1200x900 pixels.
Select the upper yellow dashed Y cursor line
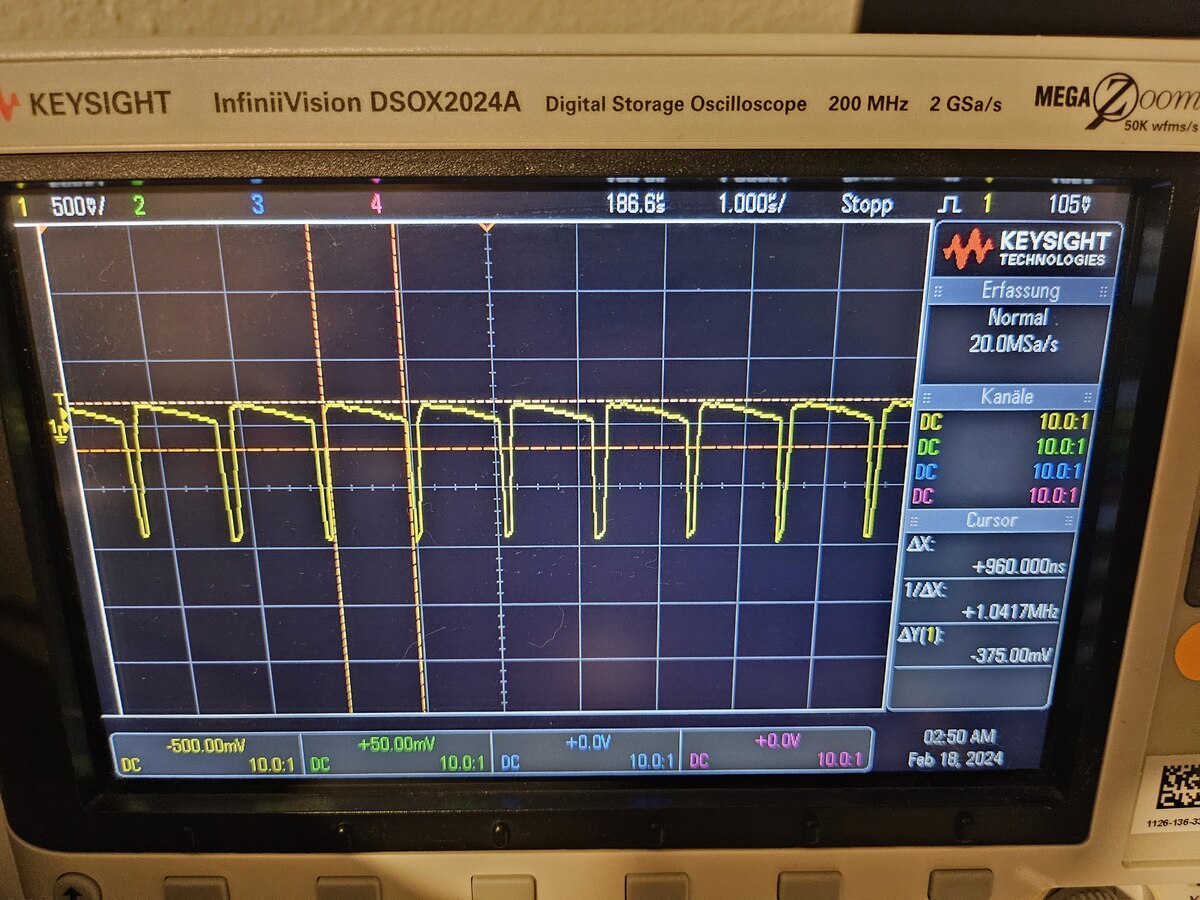[x=490, y=403]
